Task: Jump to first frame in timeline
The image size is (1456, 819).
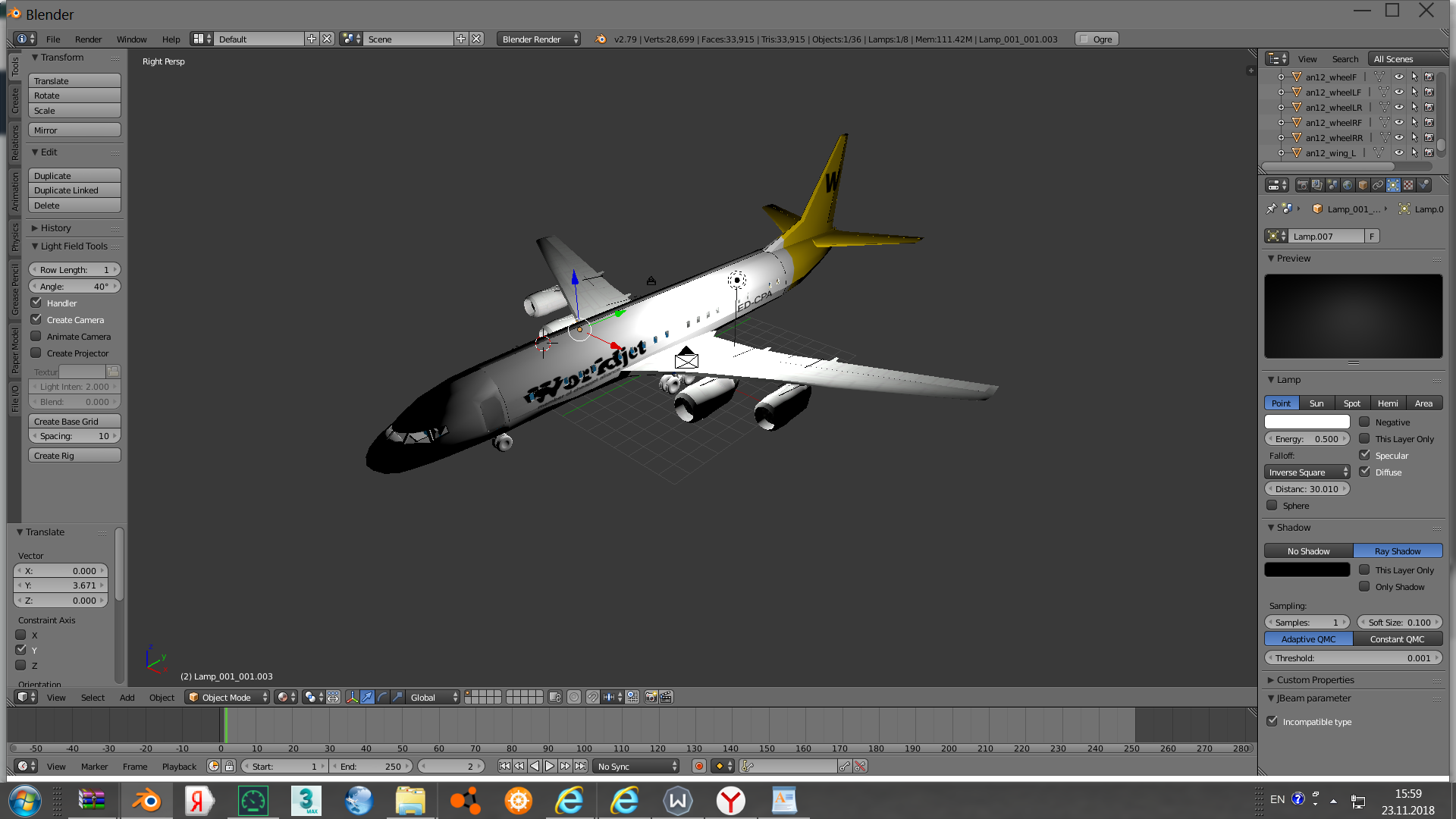Action: pyautogui.click(x=504, y=766)
